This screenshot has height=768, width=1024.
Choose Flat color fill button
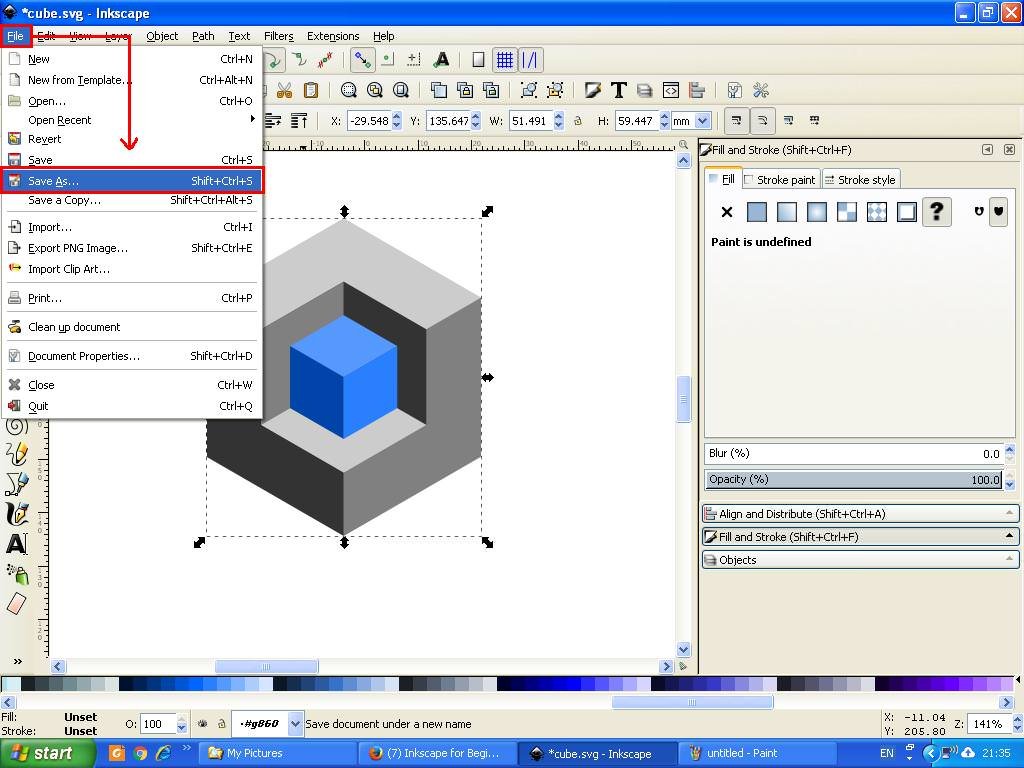click(757, 212)
